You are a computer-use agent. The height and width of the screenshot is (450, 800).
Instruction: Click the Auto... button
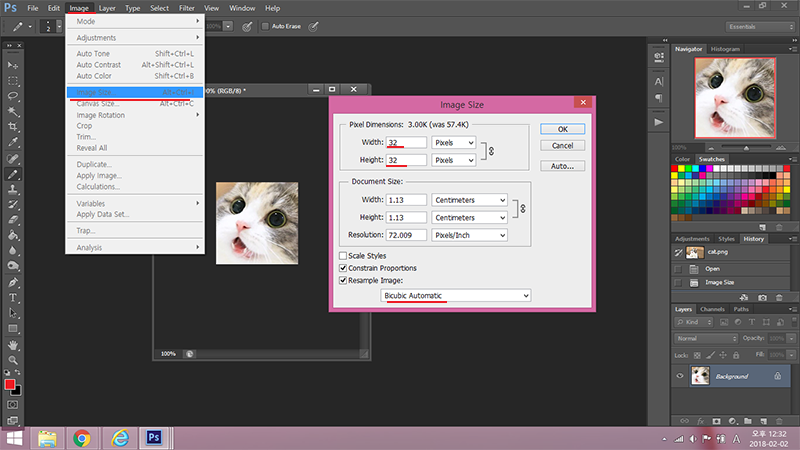coord(563,166)
